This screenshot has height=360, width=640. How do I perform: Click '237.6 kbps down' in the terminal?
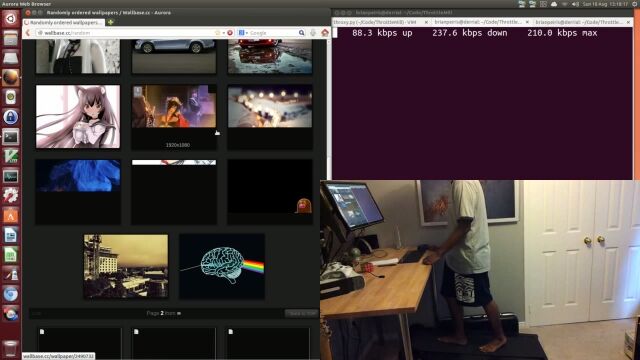tap(470, 33)
